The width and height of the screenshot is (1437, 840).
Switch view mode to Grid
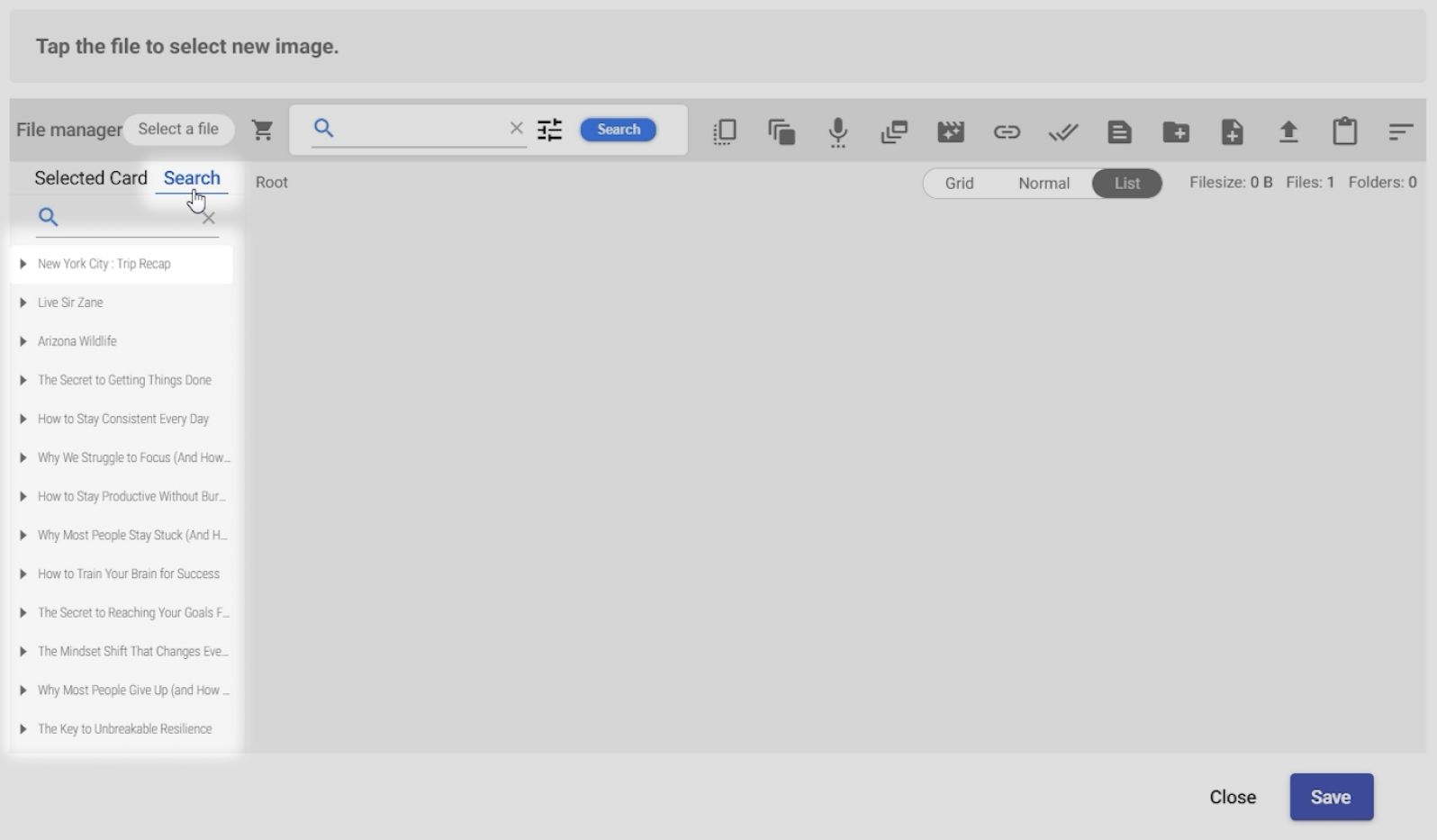coord(959,183)
